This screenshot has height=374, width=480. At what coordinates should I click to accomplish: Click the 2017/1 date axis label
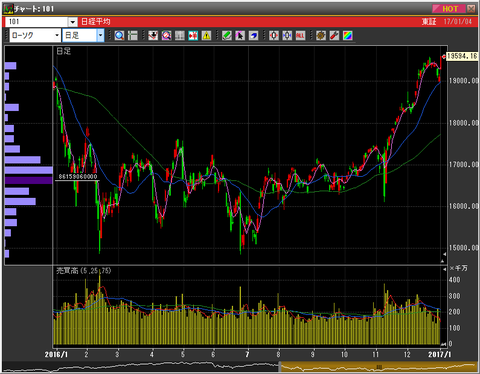(x=439, y=354)
